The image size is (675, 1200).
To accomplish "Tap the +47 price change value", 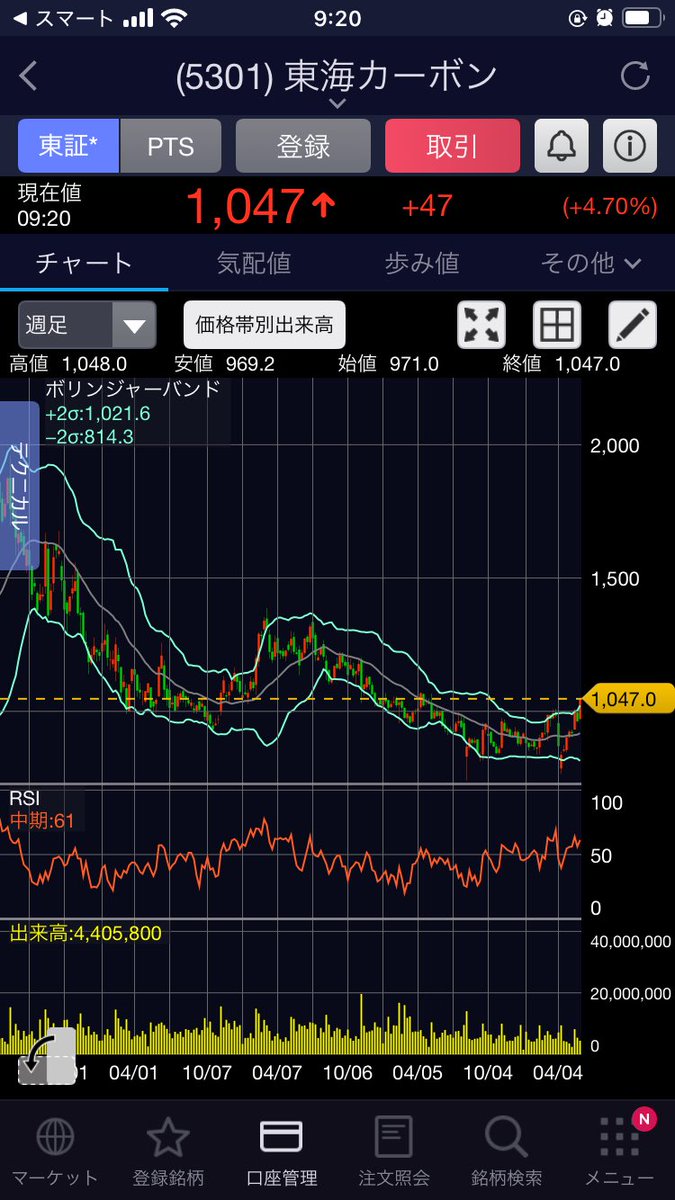I will (427, 207).
